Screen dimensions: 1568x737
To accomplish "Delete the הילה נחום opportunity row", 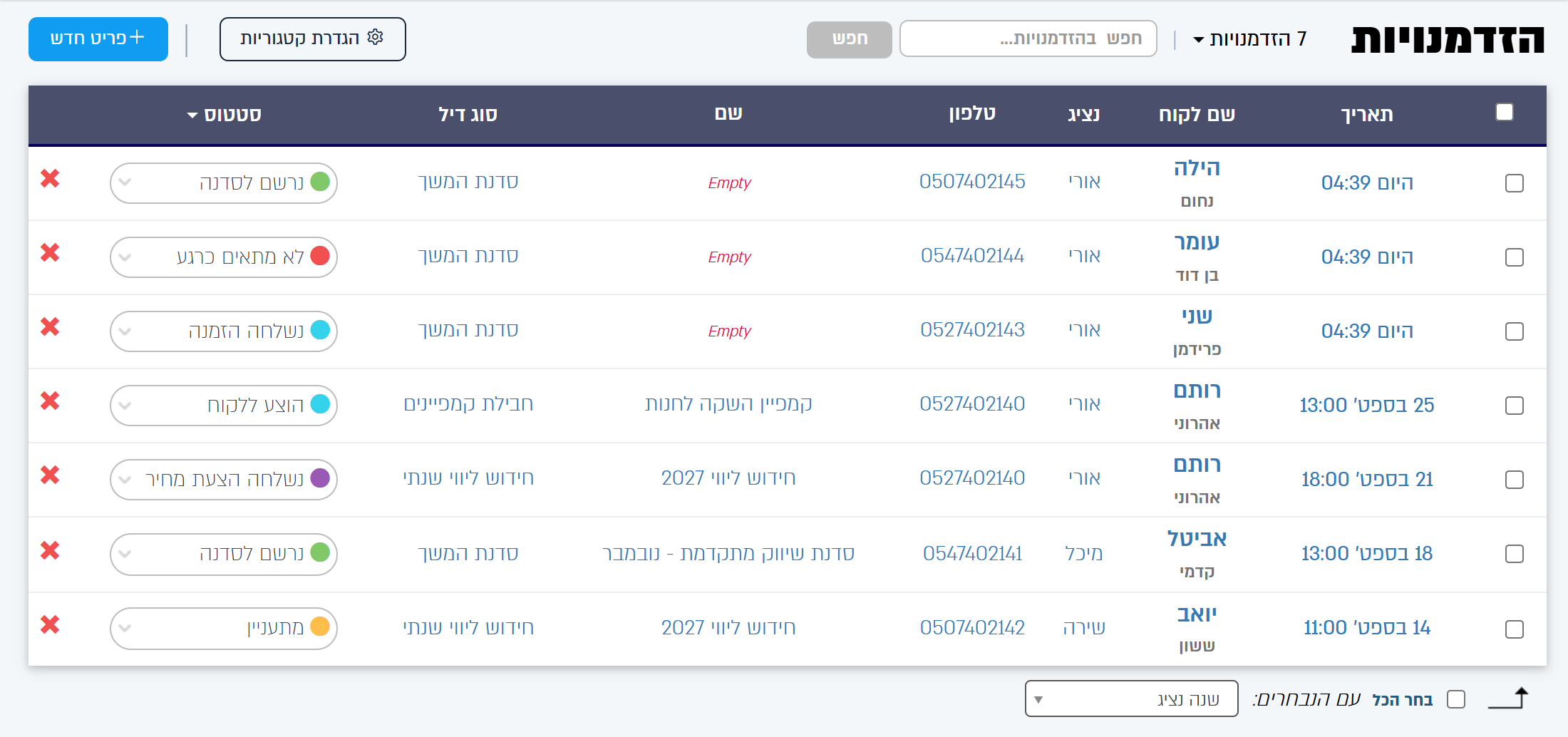I will pos(50,178).
